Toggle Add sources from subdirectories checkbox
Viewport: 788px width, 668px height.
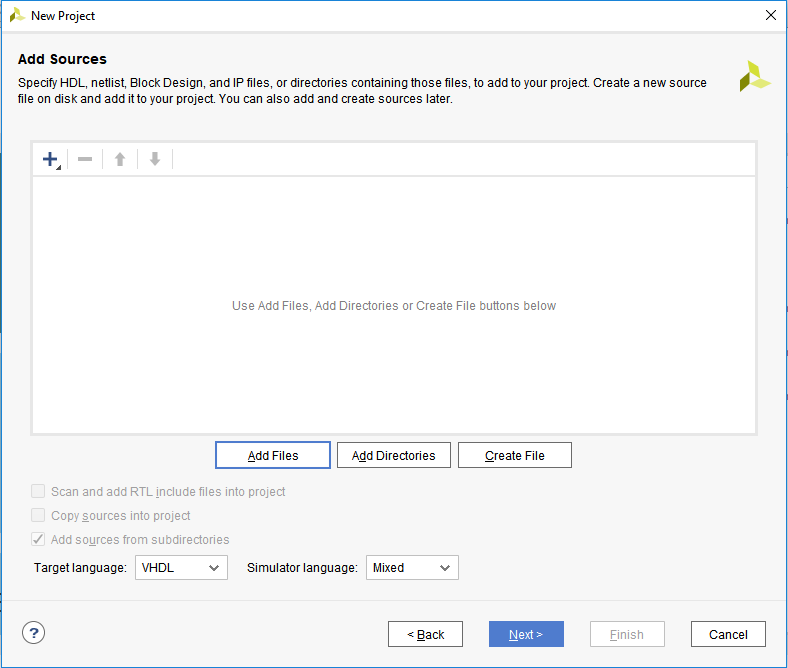[x=38, y=539]
